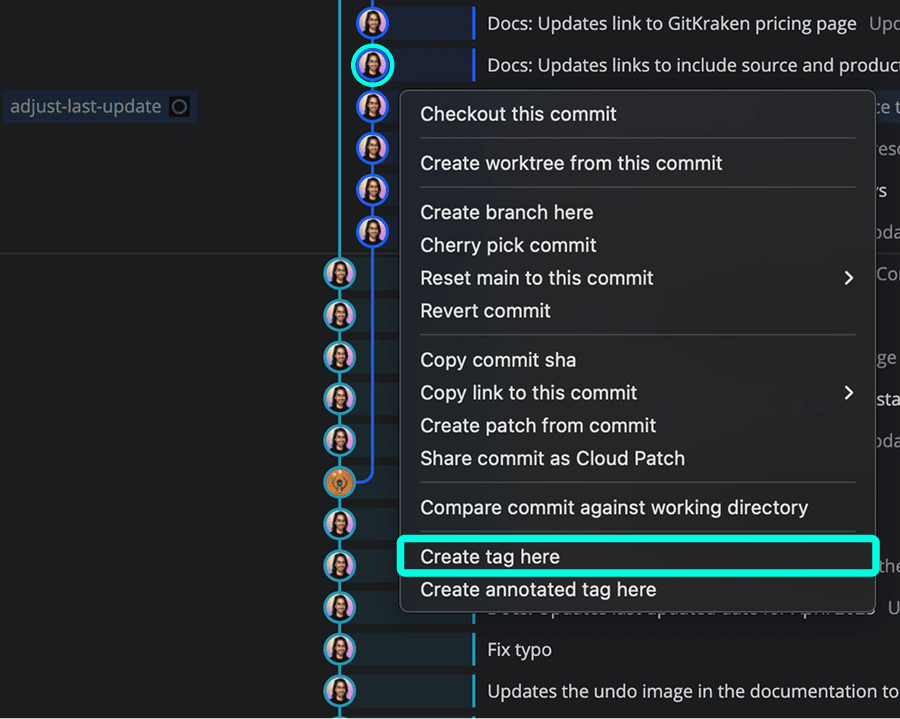The image size is (900, 719).
Task: Click the adjust-last-update branch label
Action: [x=85, y=105]
